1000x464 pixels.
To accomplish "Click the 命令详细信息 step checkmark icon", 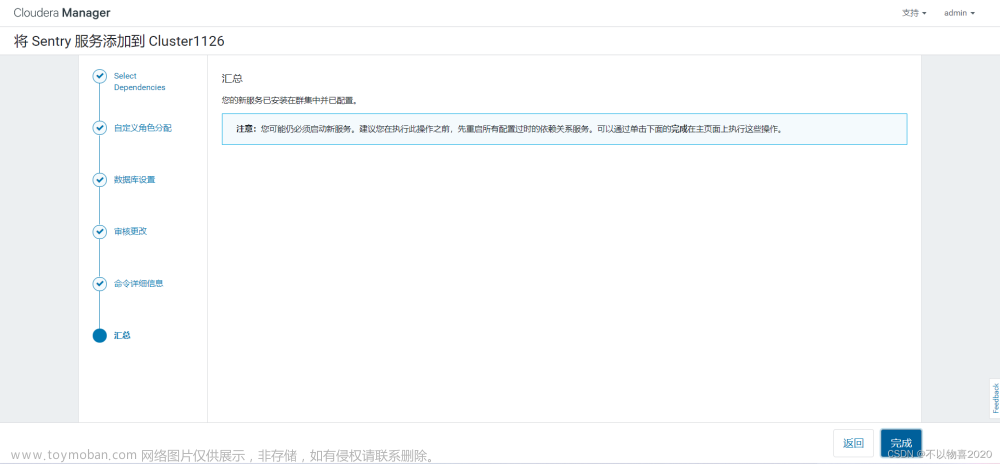I will pos(99,284).
